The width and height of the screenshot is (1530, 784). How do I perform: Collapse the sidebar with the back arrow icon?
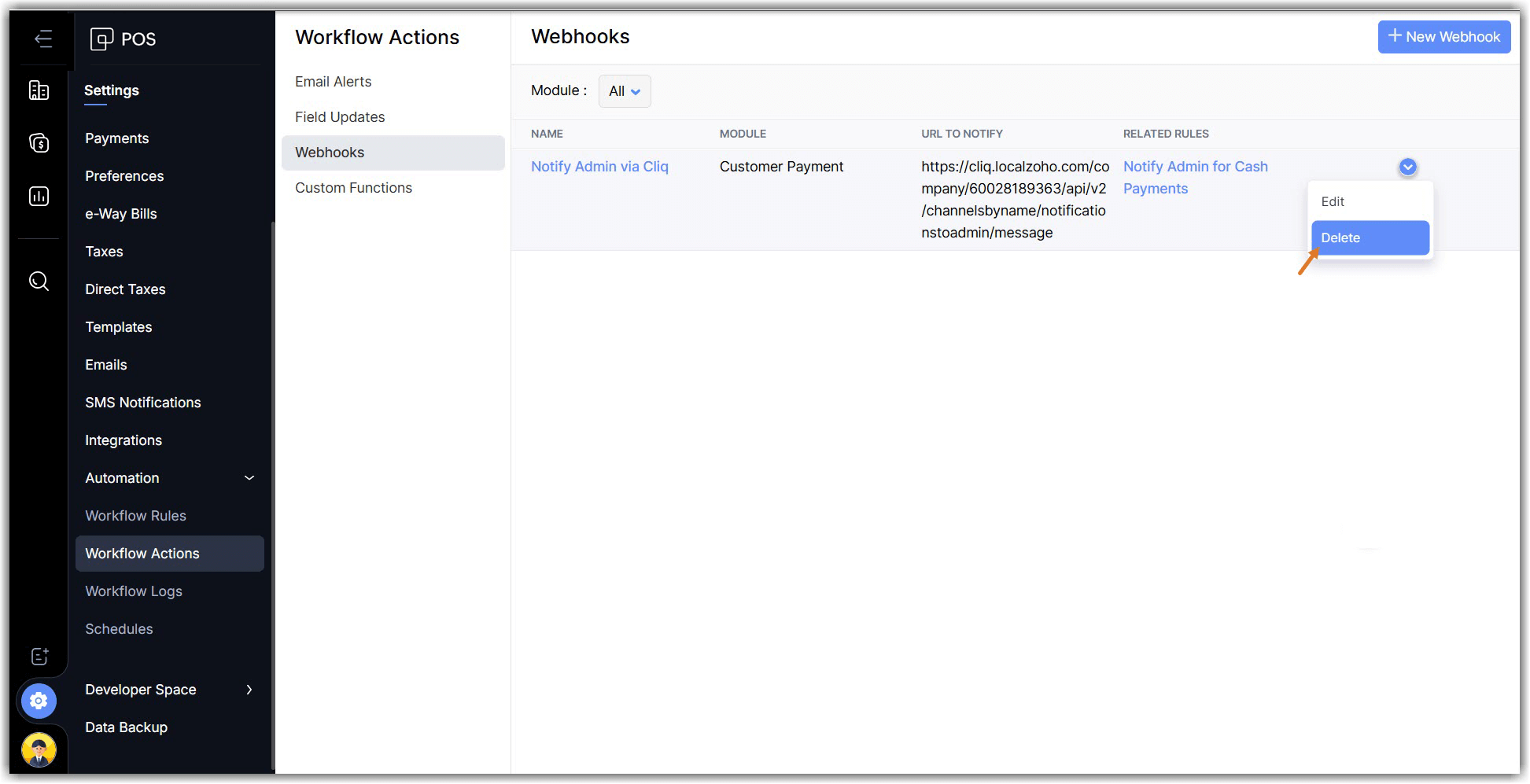point(43,39)
